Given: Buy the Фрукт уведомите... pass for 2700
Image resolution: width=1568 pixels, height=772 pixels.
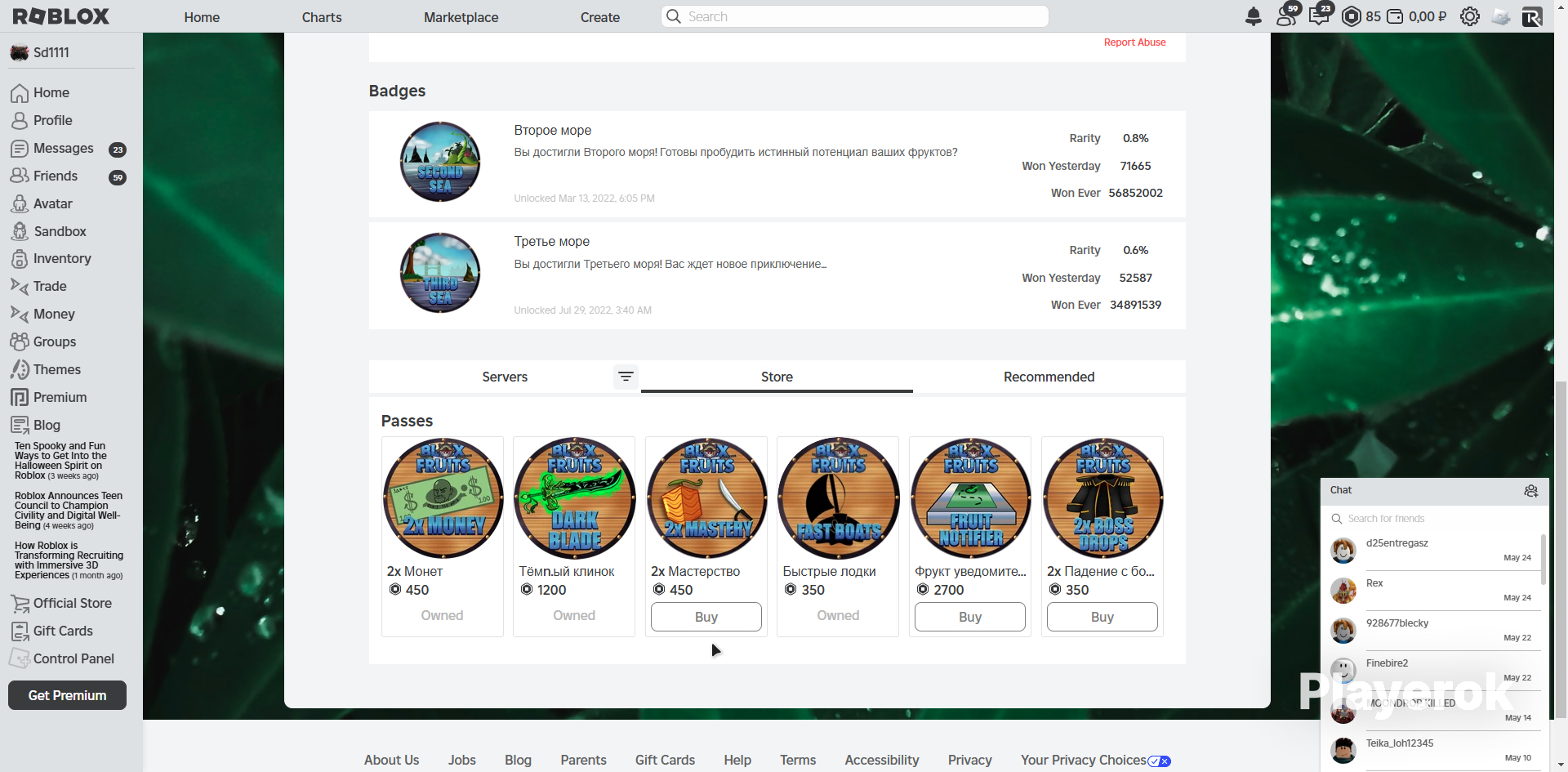Looking at the screenshot, I should (x=970, y=617).
